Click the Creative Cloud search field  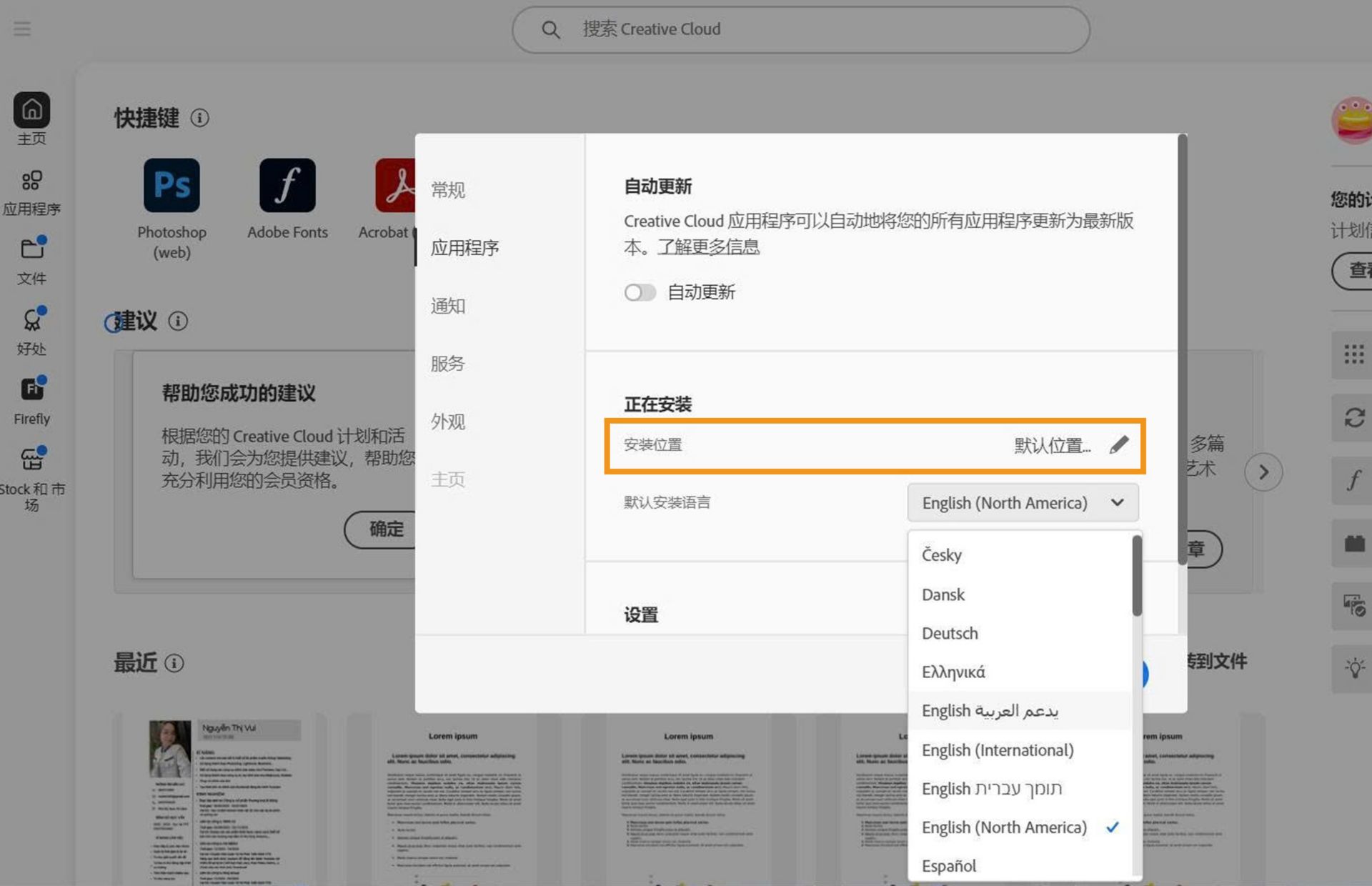click(x=800, y=29)
